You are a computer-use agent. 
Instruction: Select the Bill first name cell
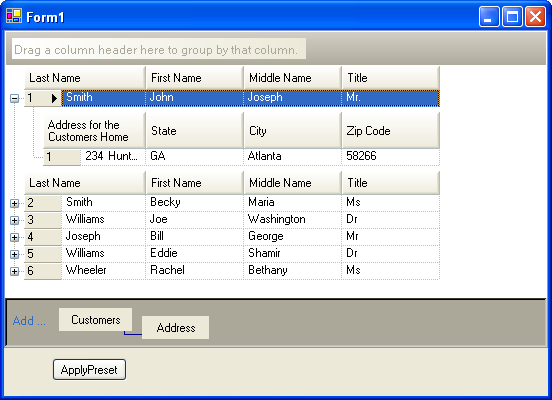pos(195,236)
